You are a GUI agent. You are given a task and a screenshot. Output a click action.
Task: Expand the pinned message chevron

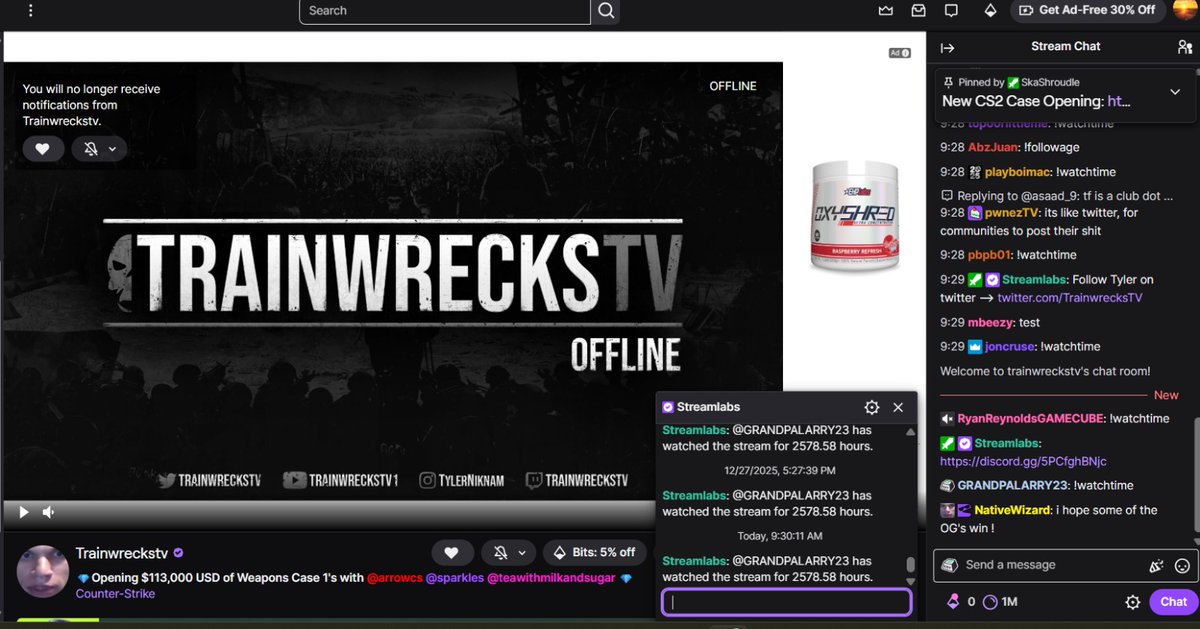pyautogui.click(x=1175, y=92)
